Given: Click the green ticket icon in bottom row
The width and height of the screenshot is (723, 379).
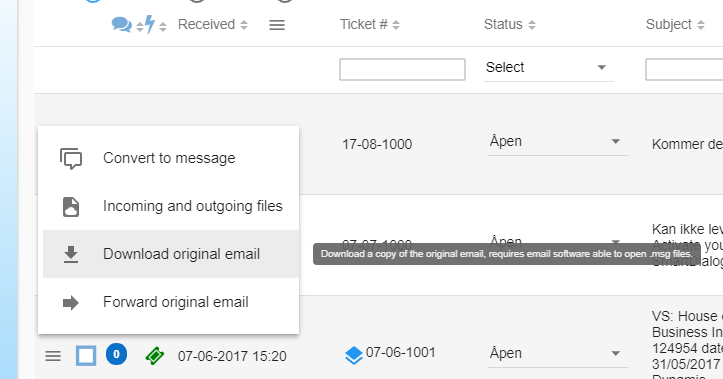Looking at the screenshot, I should 154,355.
